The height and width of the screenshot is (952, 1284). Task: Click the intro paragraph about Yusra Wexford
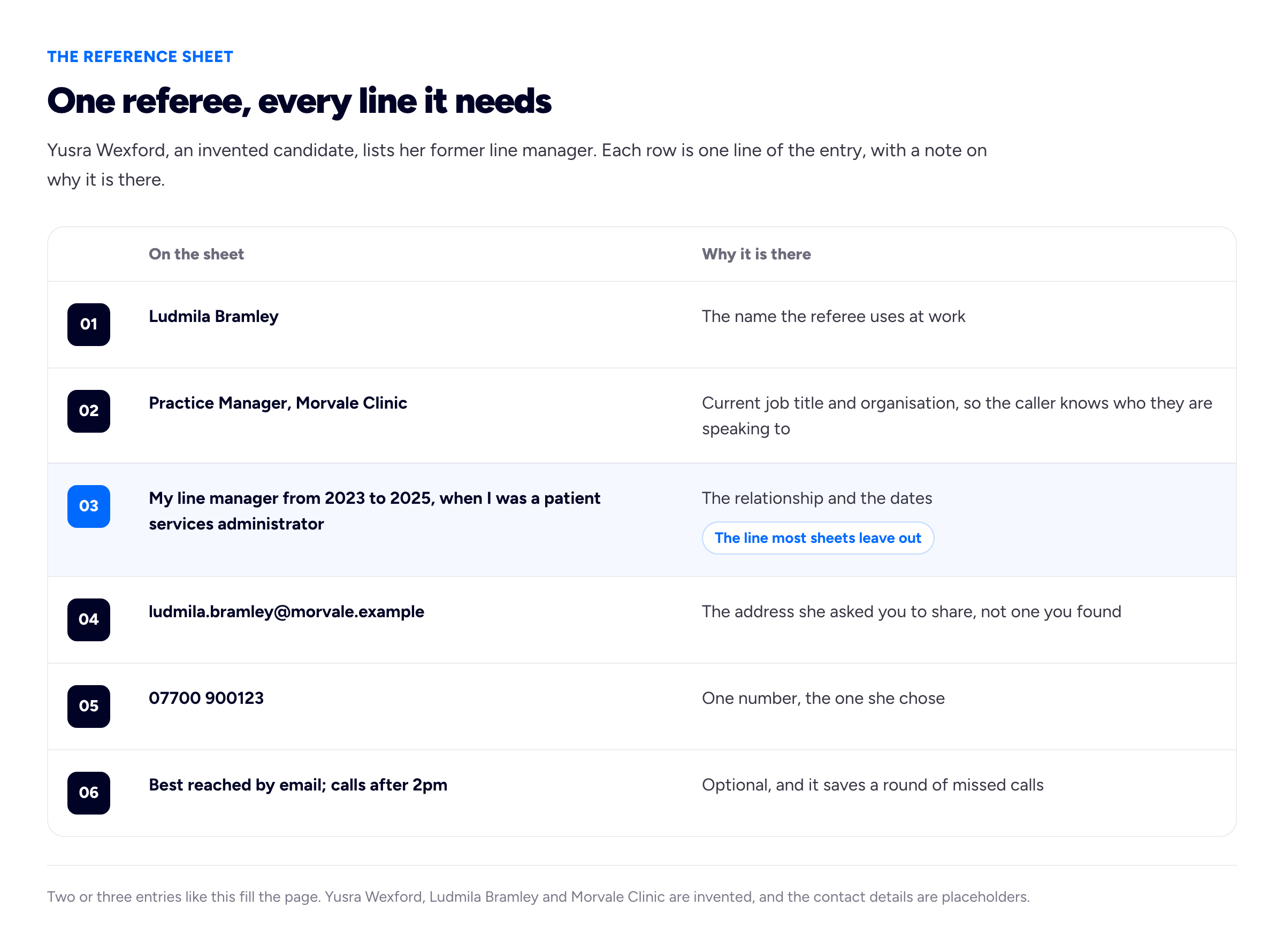coord(517,165)
